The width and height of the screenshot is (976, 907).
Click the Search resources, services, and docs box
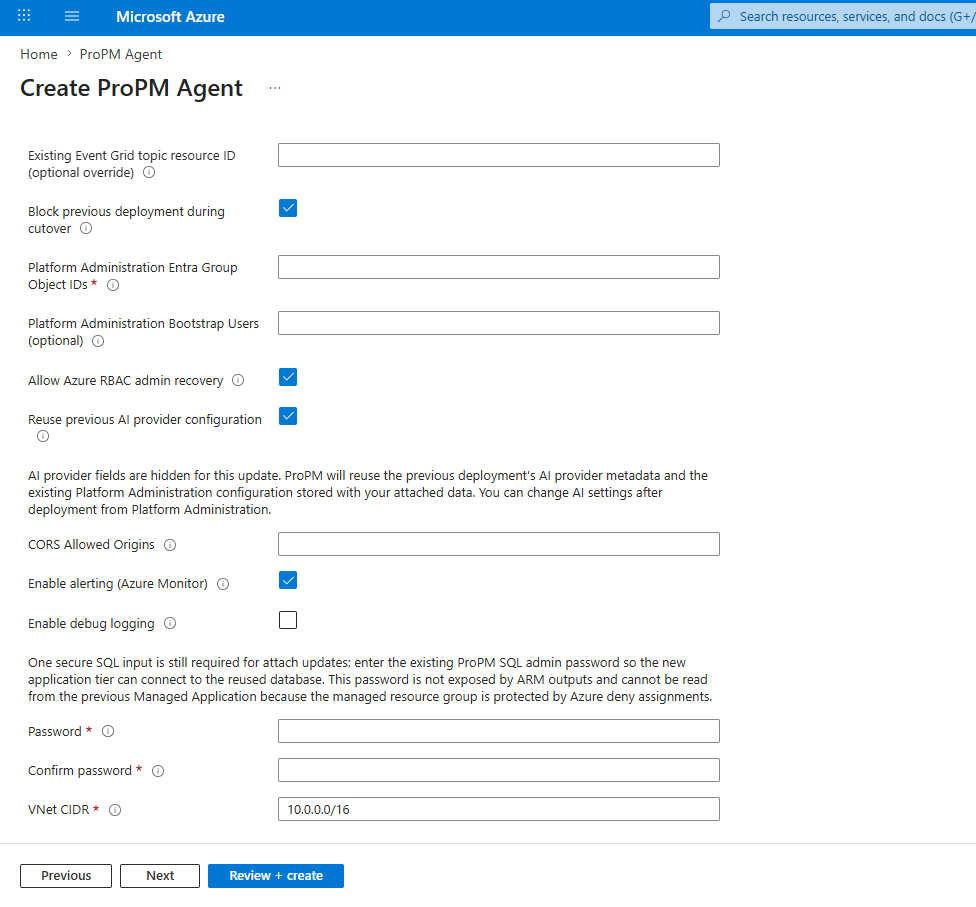pyautogui.click(x=843, y=16)
